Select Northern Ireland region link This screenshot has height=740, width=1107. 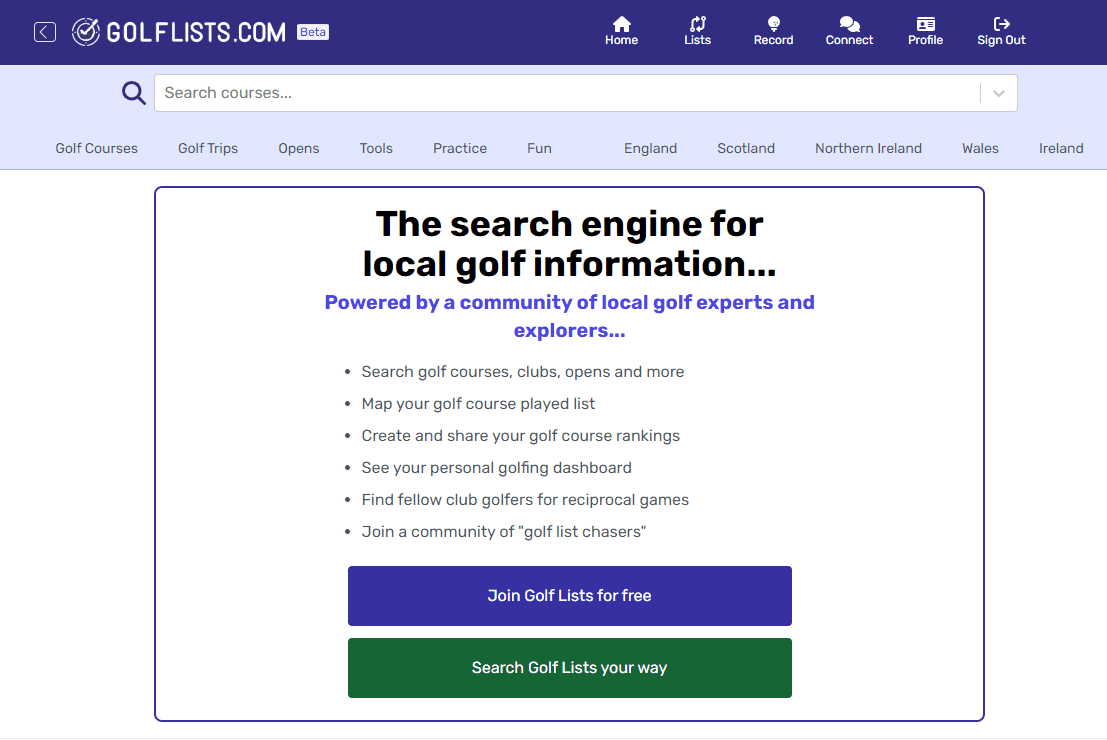tap(868, 148)
